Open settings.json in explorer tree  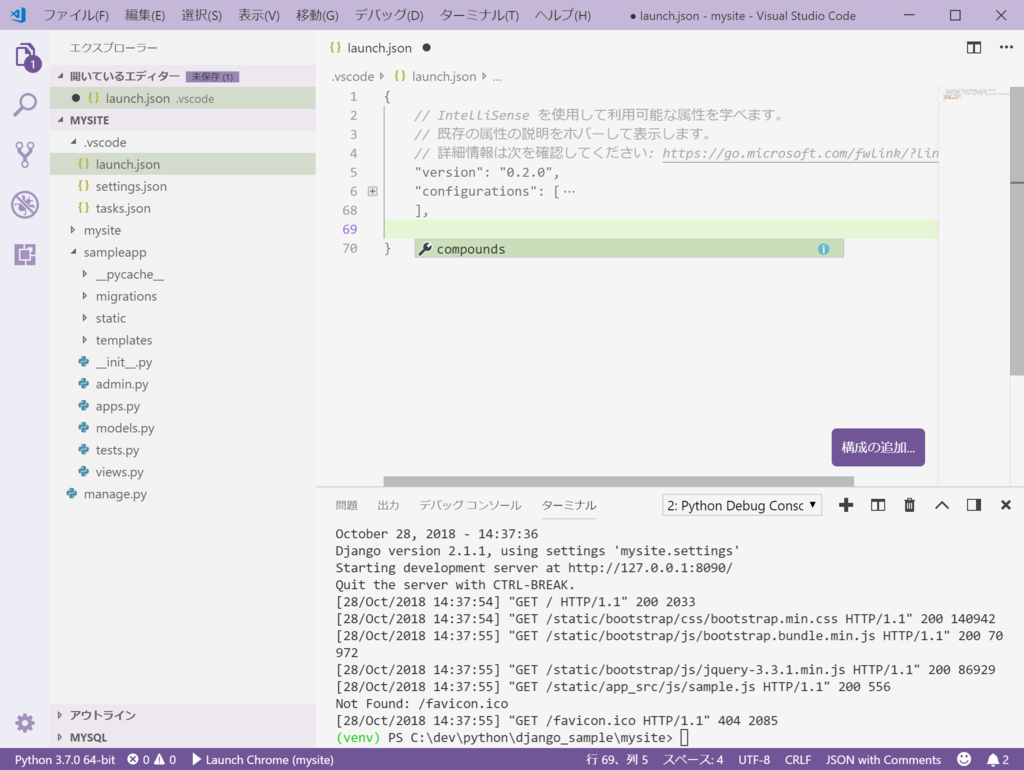click(183, 186)
